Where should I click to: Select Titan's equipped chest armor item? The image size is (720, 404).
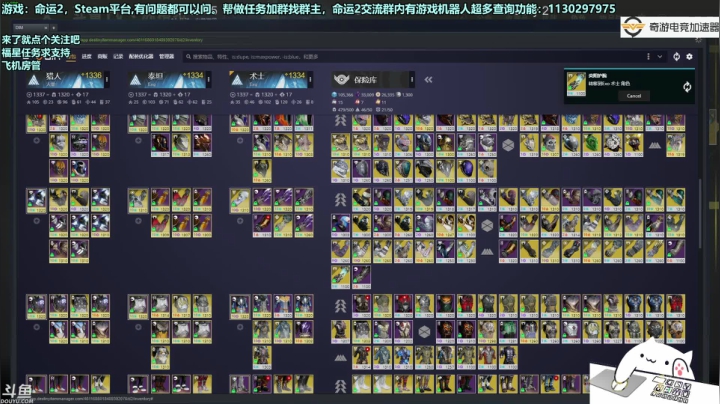[138, 307]
